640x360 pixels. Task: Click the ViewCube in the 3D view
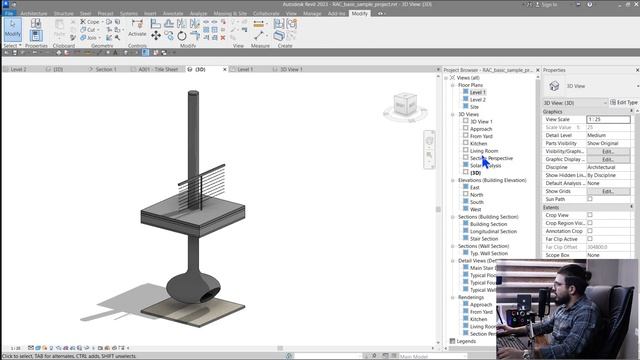pos(405,104)
